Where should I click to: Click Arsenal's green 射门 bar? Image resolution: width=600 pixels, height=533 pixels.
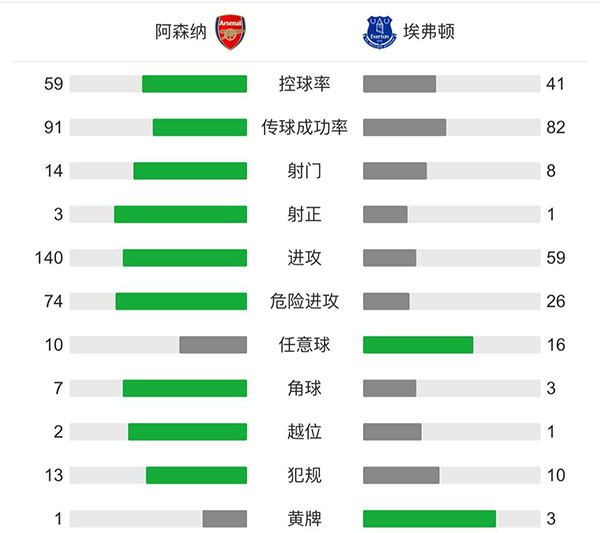click(190, 171)
